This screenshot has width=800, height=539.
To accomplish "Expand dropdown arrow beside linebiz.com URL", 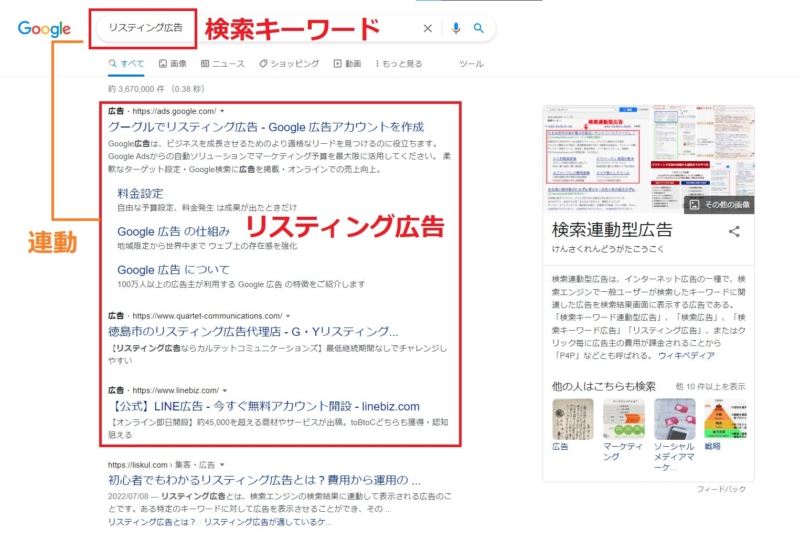I will coord(225,389).
